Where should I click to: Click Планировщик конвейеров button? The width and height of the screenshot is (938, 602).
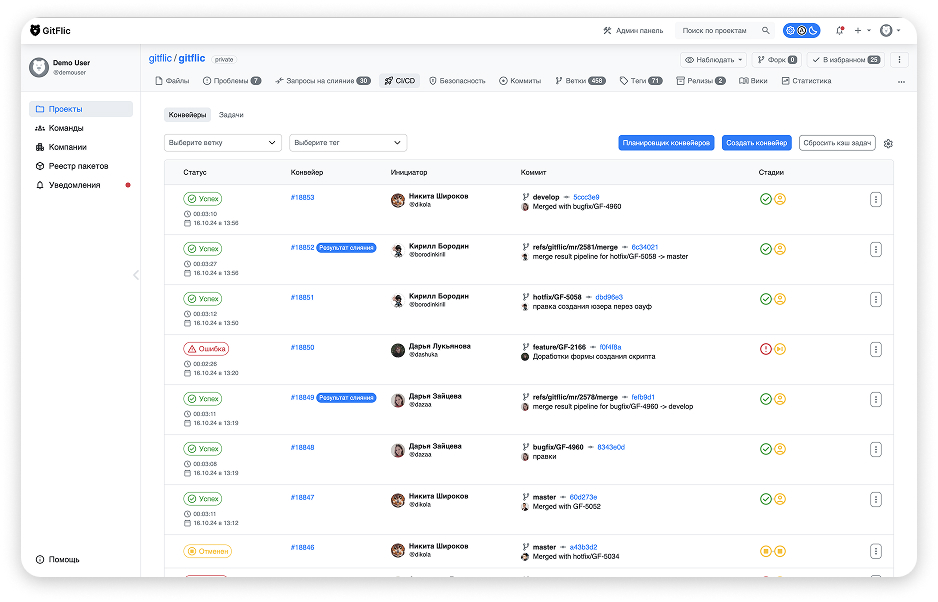point(666,143)
